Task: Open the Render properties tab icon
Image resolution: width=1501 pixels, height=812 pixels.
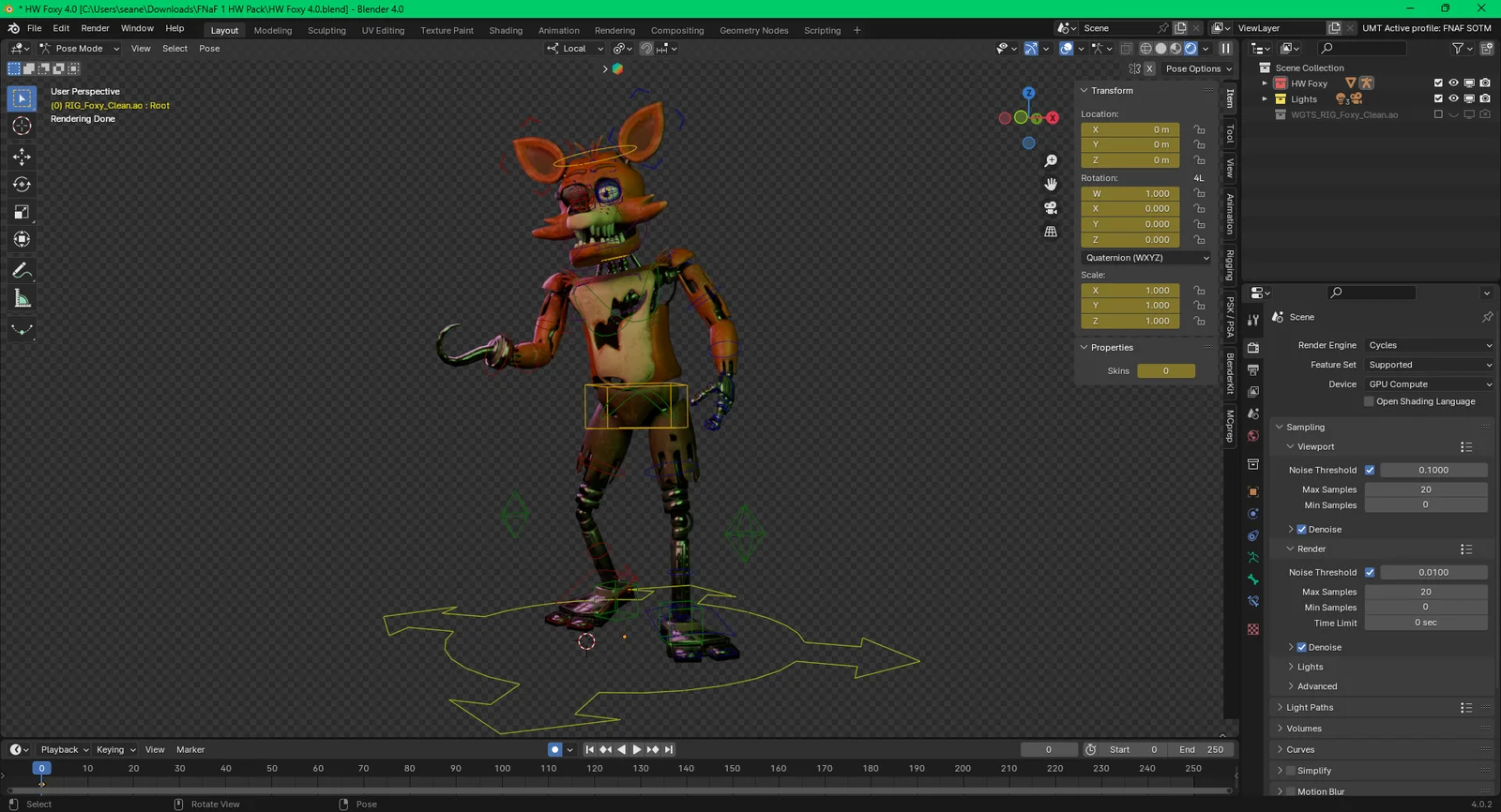Action: (1253, 348)
